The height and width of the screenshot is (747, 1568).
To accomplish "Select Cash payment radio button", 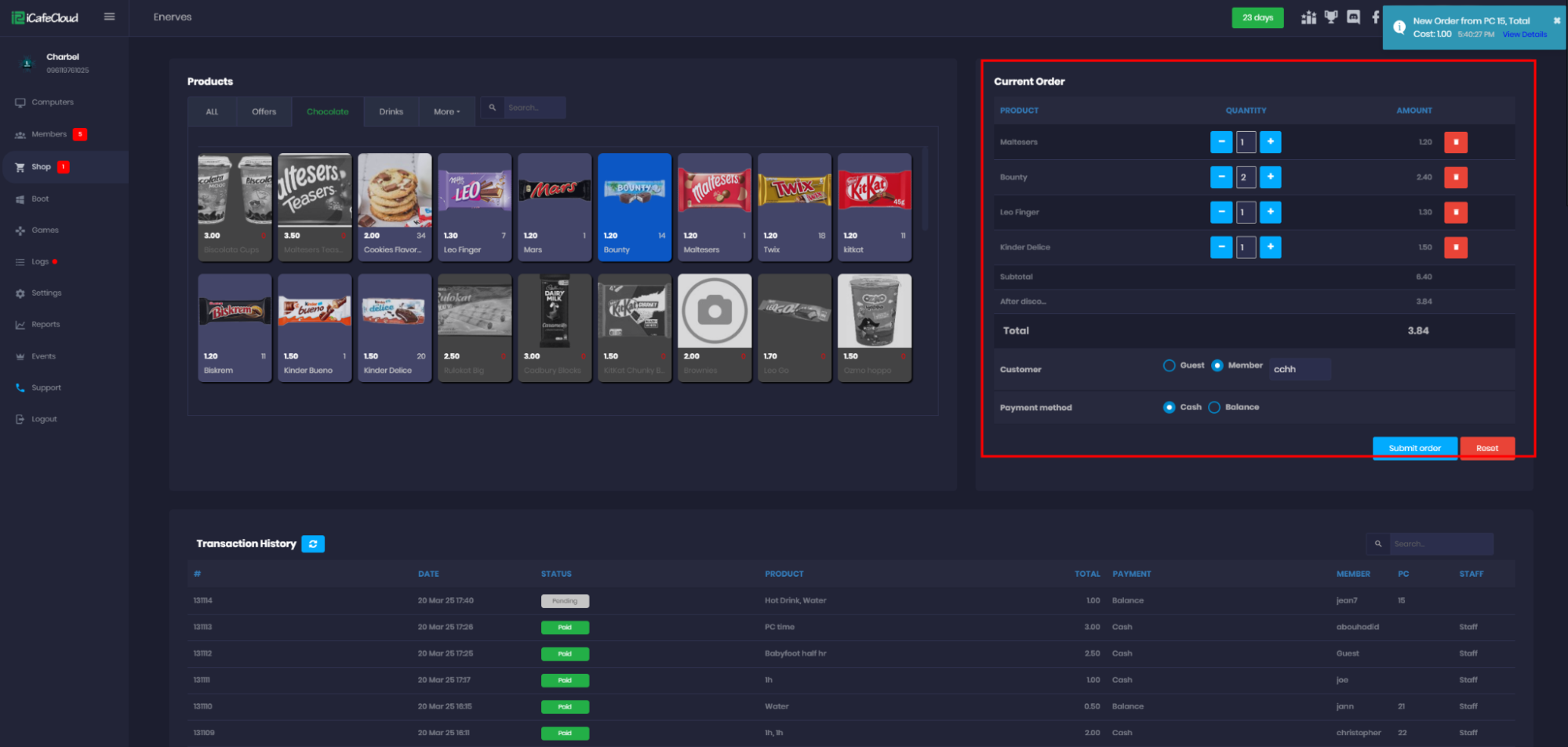I will (x=1169, y=407).
